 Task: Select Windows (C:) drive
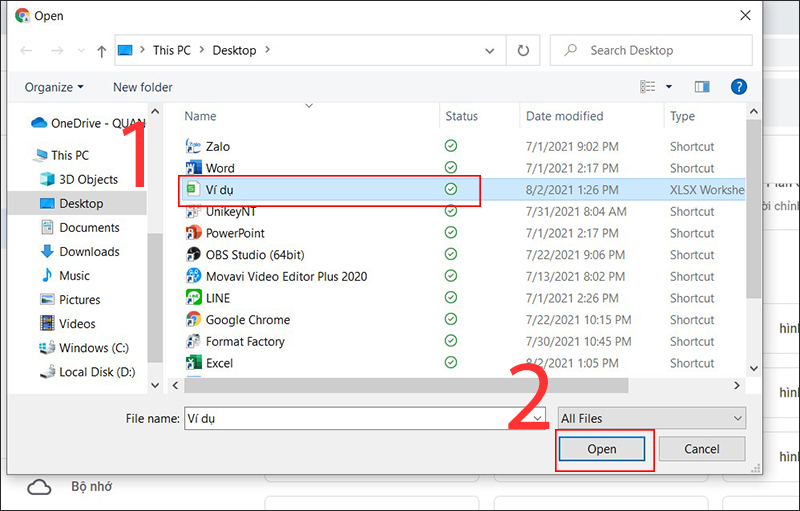(x=94, y=348)
